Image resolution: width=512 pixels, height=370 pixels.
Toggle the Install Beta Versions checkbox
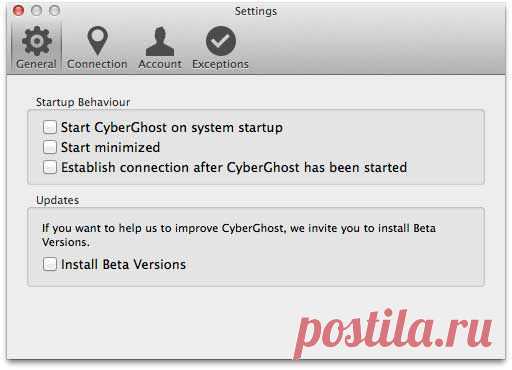50,264
